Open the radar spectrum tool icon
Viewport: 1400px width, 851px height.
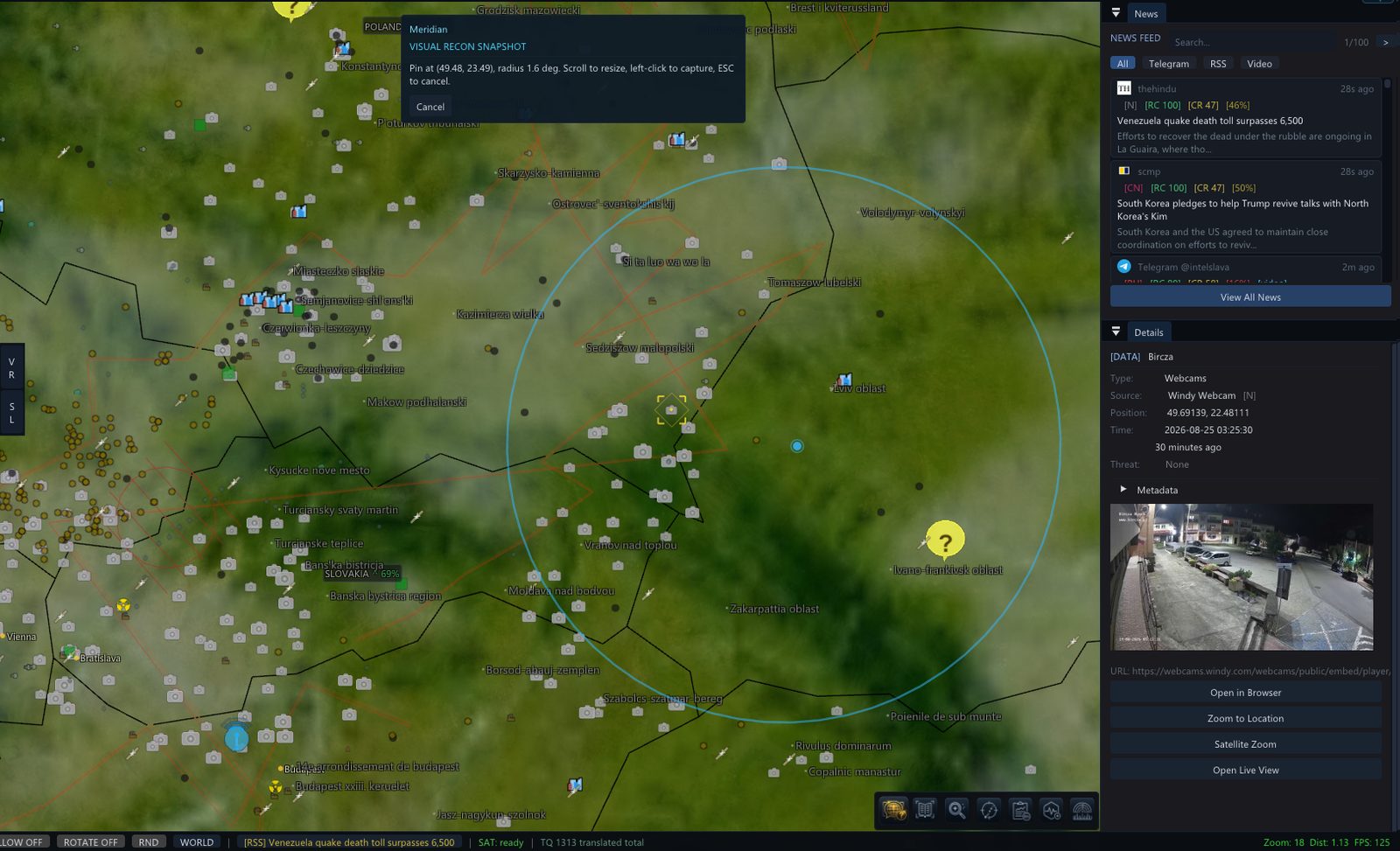click(1082, 810)
